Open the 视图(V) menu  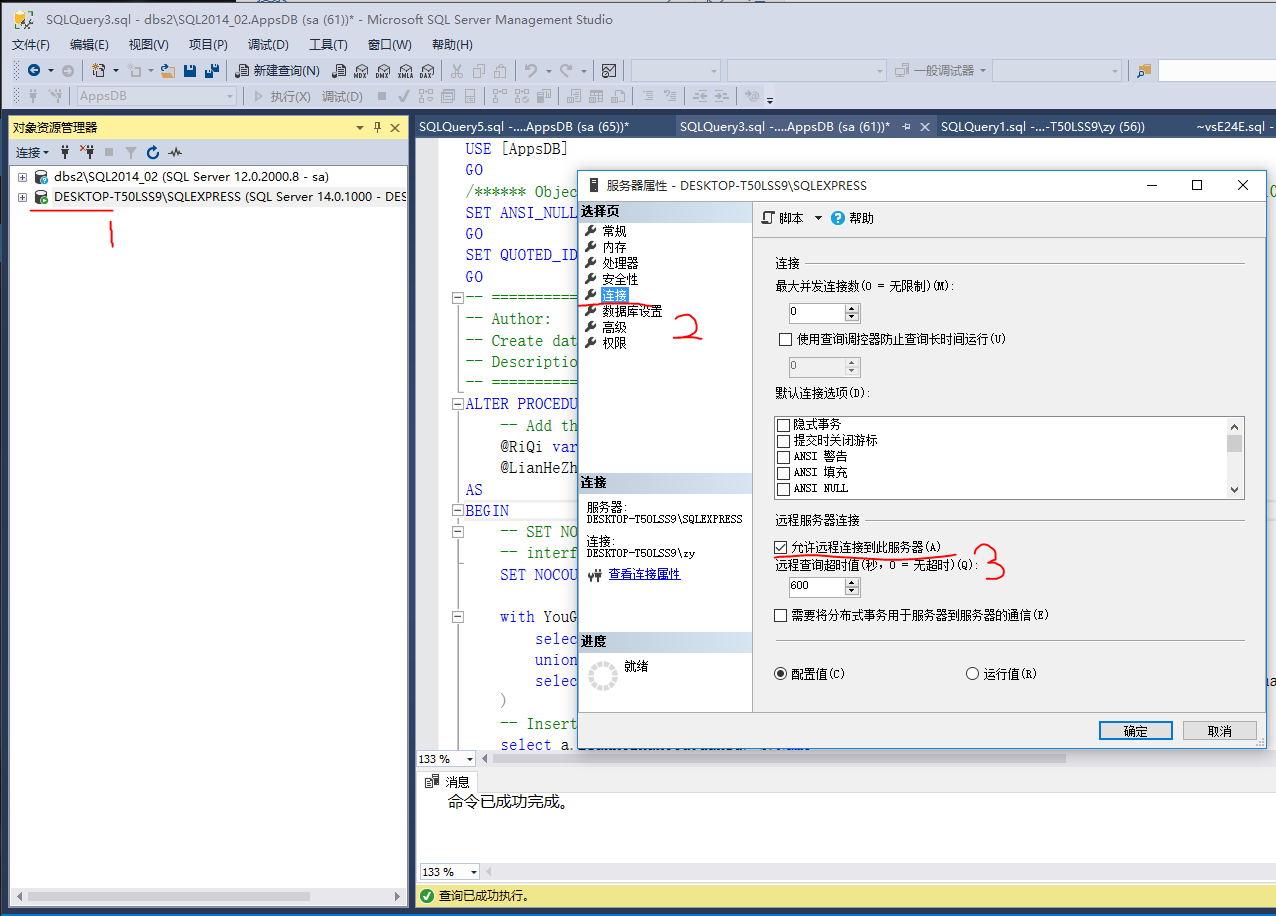[149, 45]
